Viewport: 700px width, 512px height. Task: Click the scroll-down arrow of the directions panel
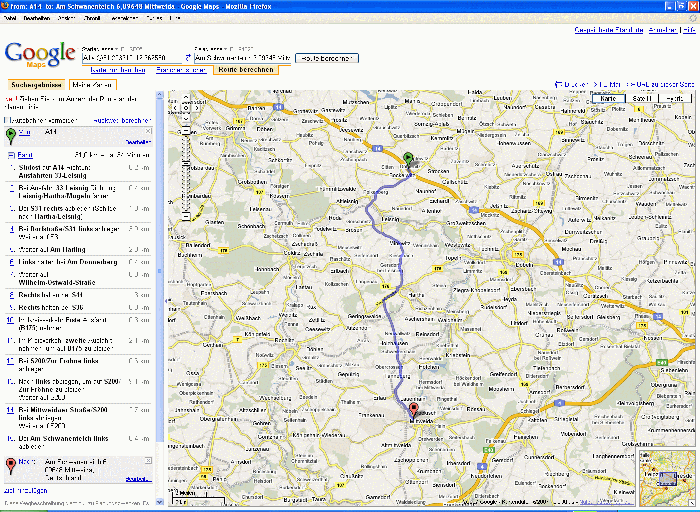[159, 502]
